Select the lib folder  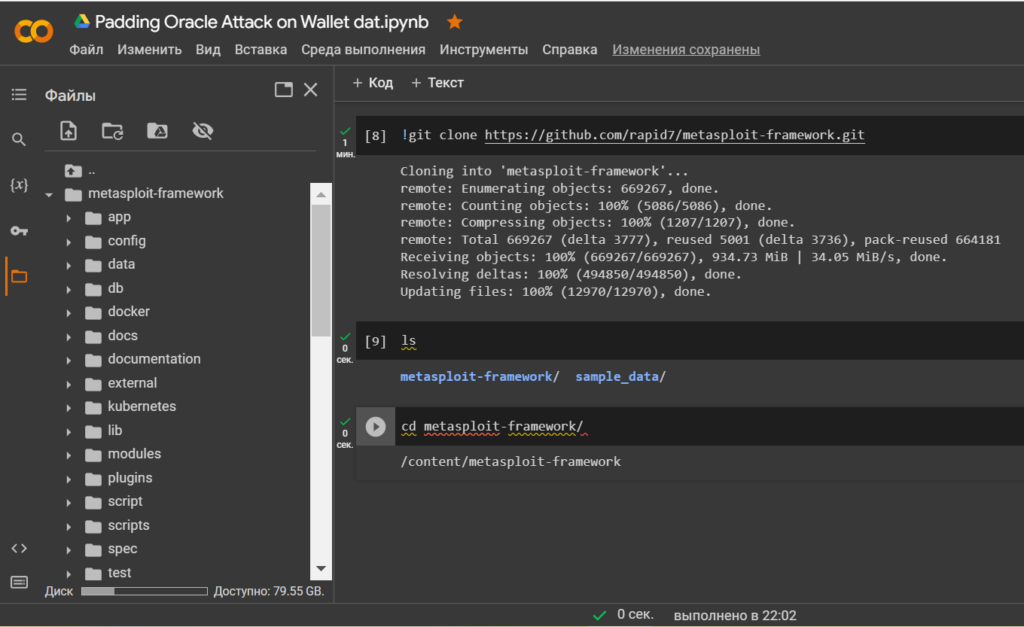(114, 430)
